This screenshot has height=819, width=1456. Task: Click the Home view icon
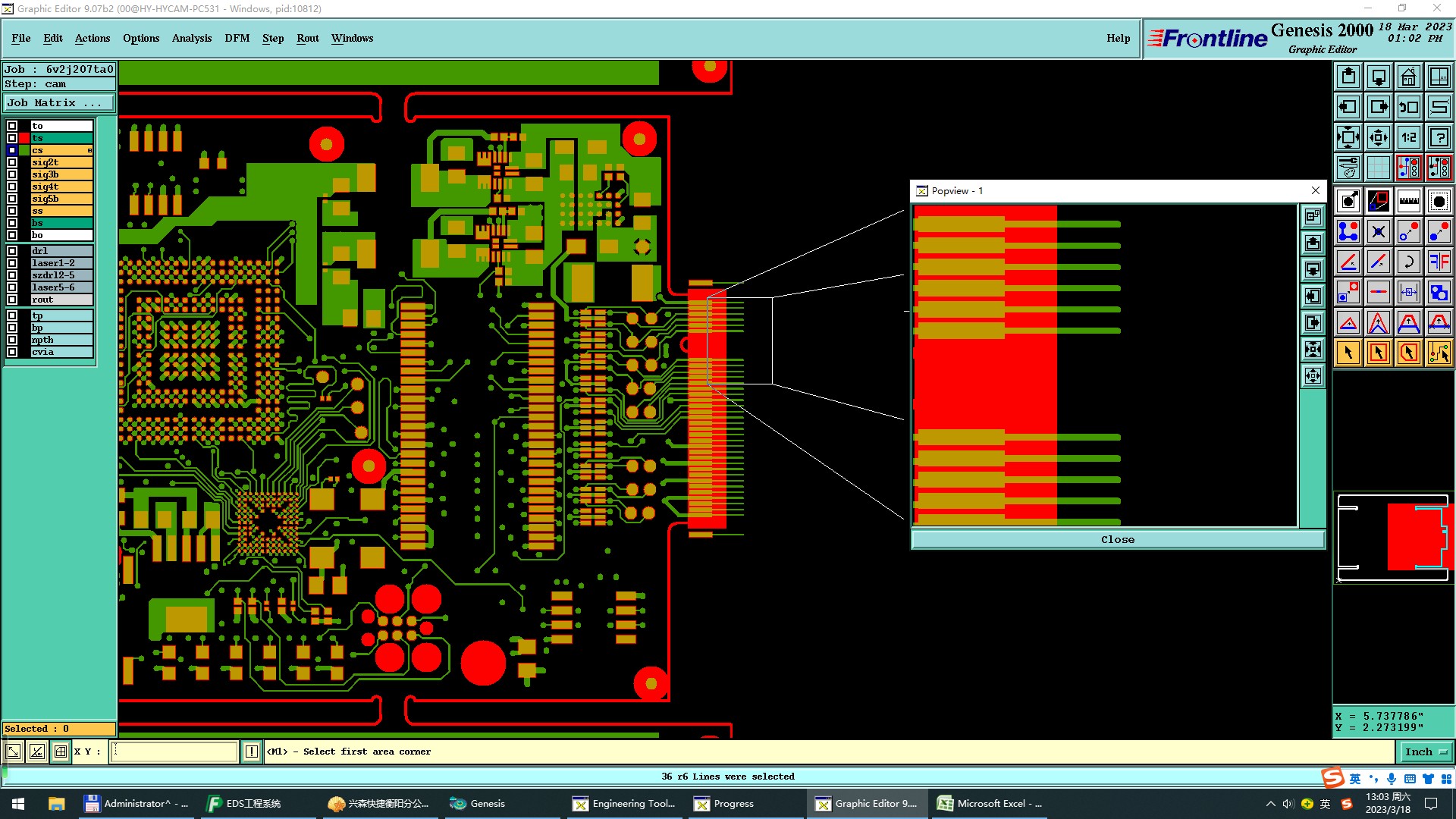(1408, 77)
